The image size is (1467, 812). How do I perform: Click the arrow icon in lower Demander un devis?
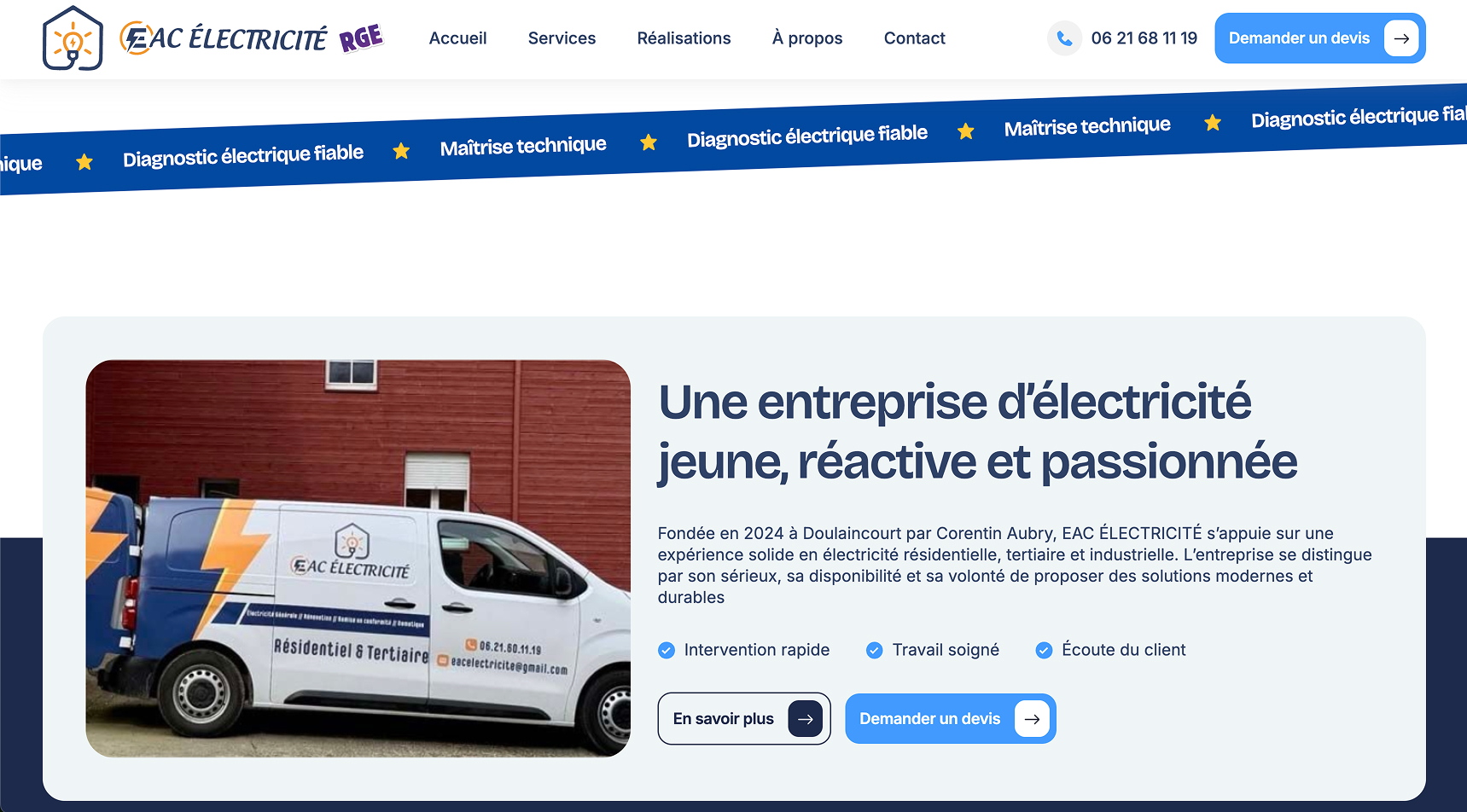tap(1032, 719)
